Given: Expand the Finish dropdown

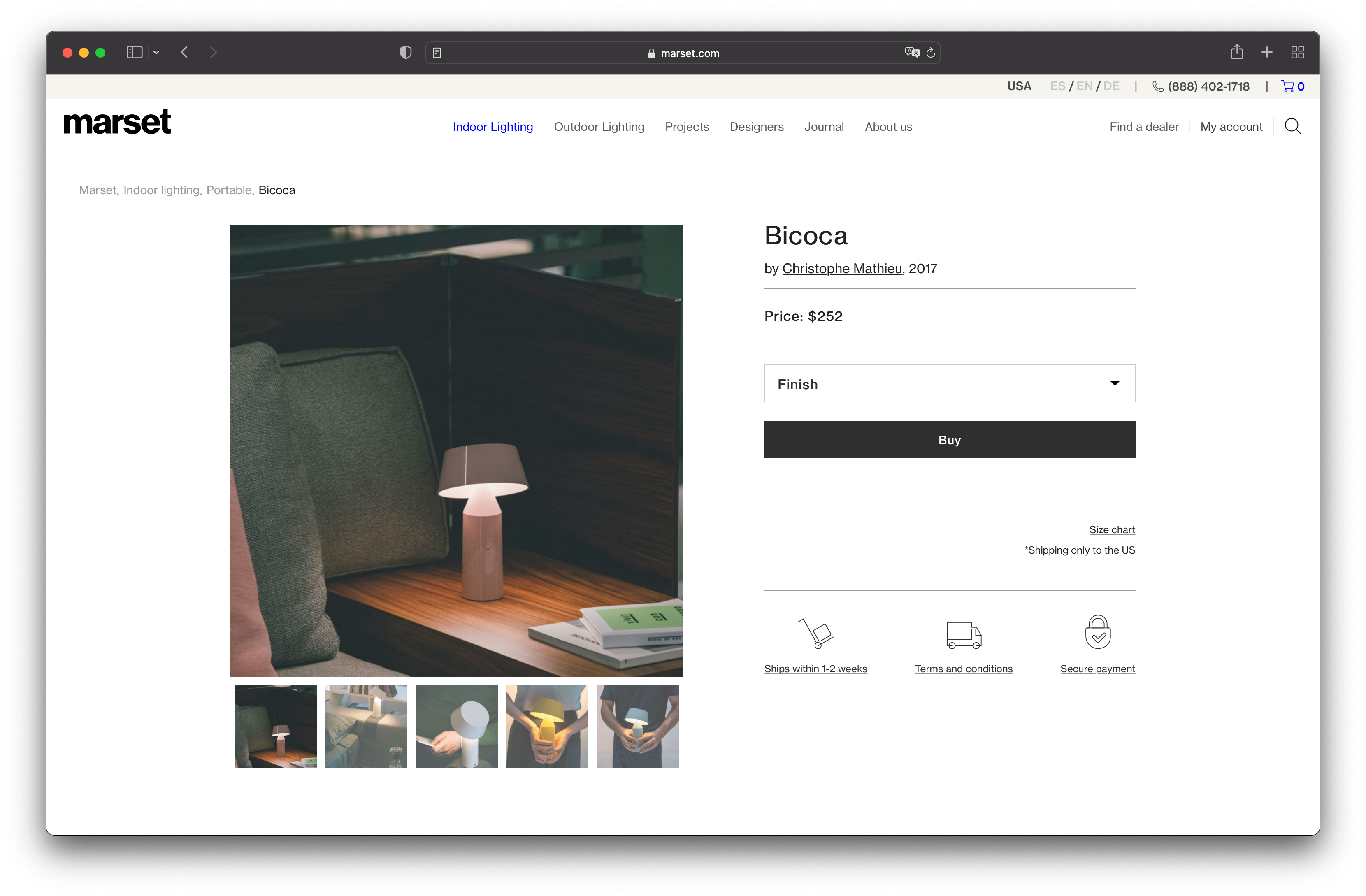Looking at the screenshot, I should 949,383.
